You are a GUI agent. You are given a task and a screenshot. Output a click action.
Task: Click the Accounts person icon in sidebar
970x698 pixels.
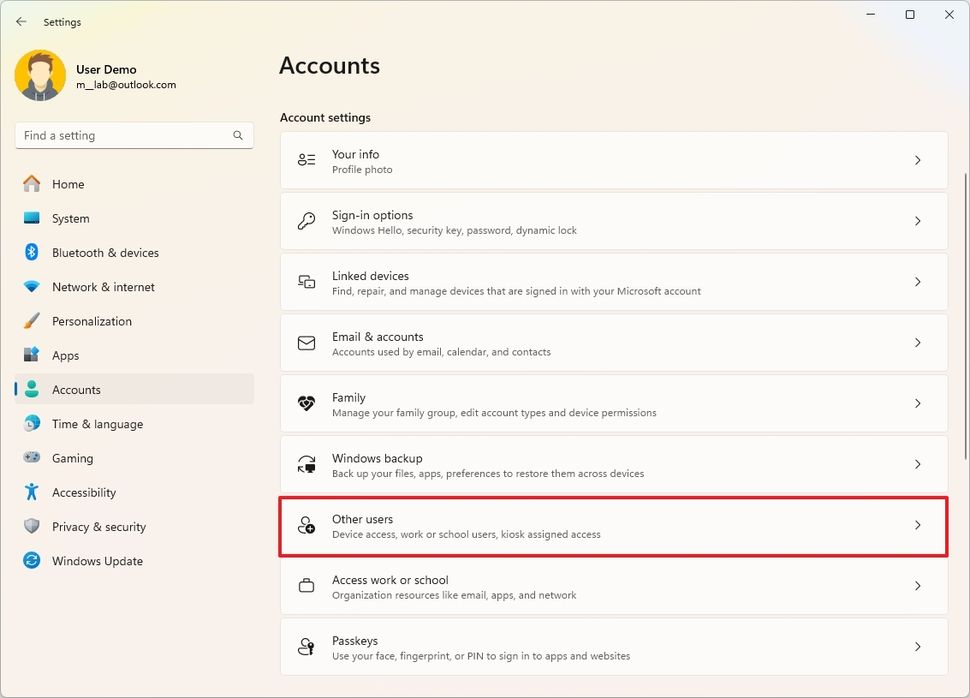pyautogui.click(x=32, y=389)
